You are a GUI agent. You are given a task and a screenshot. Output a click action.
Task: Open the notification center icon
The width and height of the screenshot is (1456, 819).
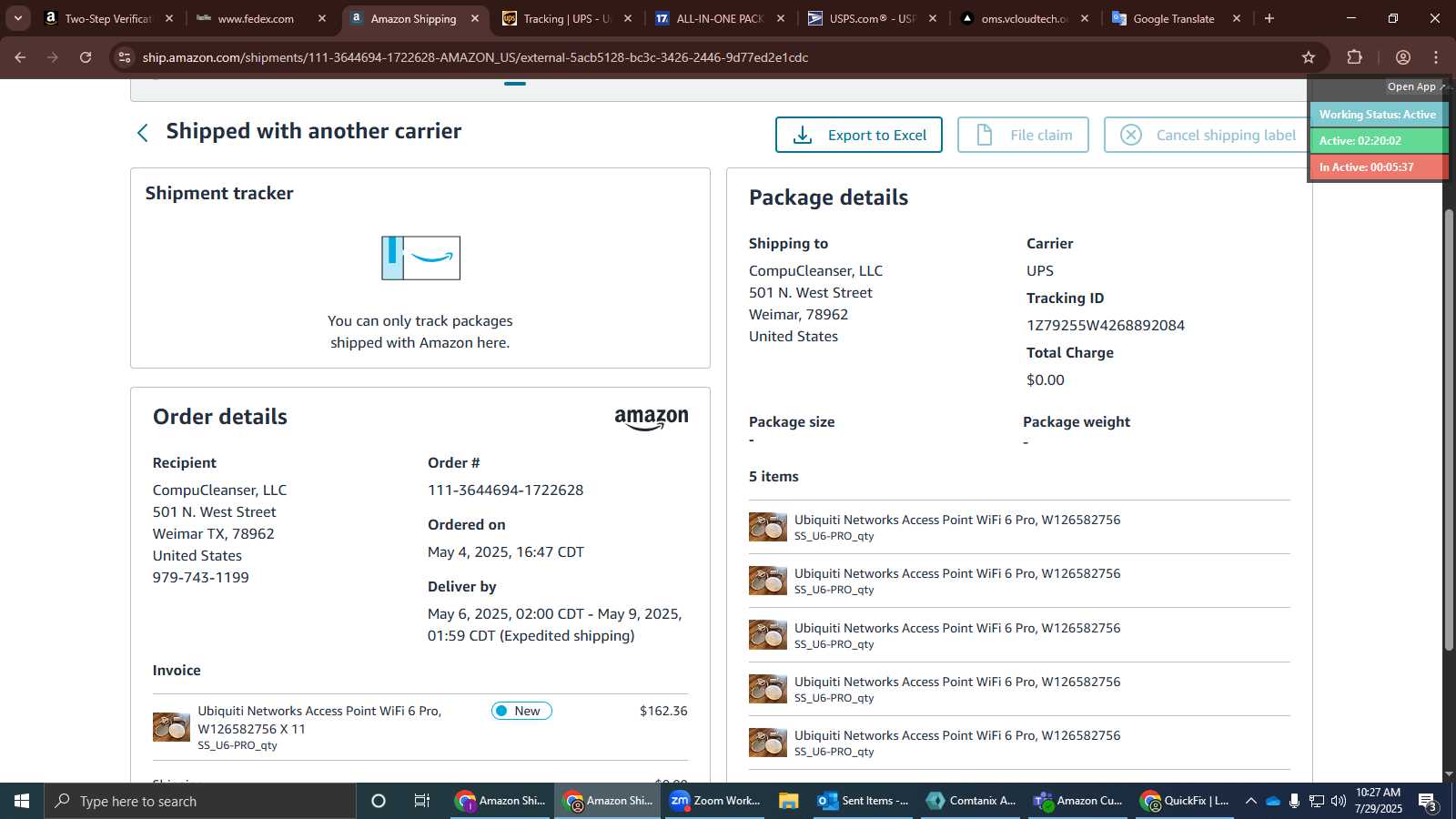click(x=1428, y=802)
